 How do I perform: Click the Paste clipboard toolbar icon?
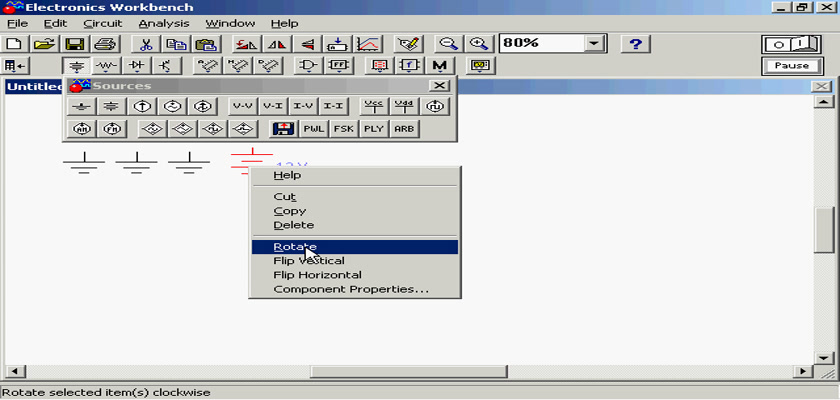pos(205,44)
